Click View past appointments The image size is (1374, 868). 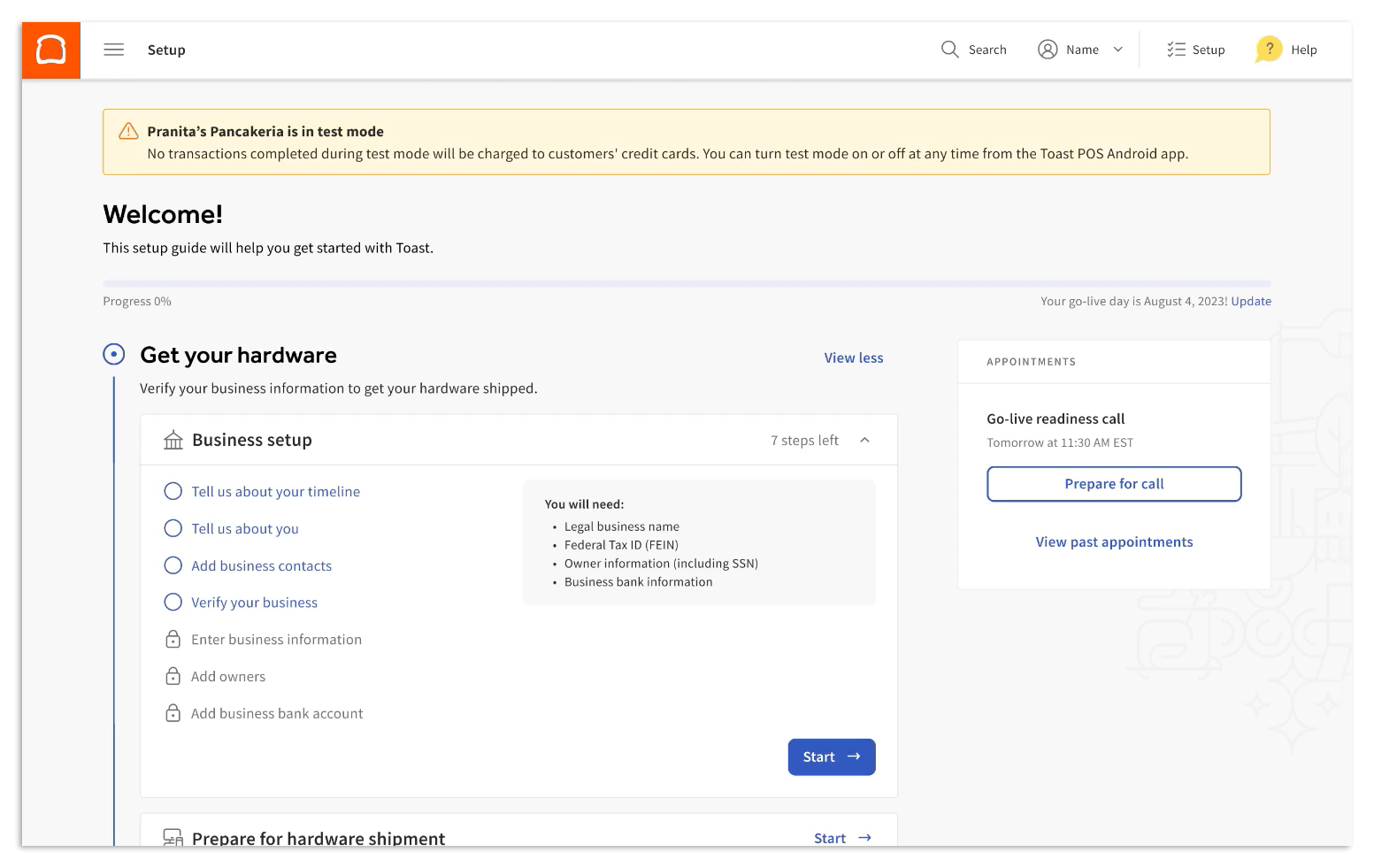coord(1114,542)
